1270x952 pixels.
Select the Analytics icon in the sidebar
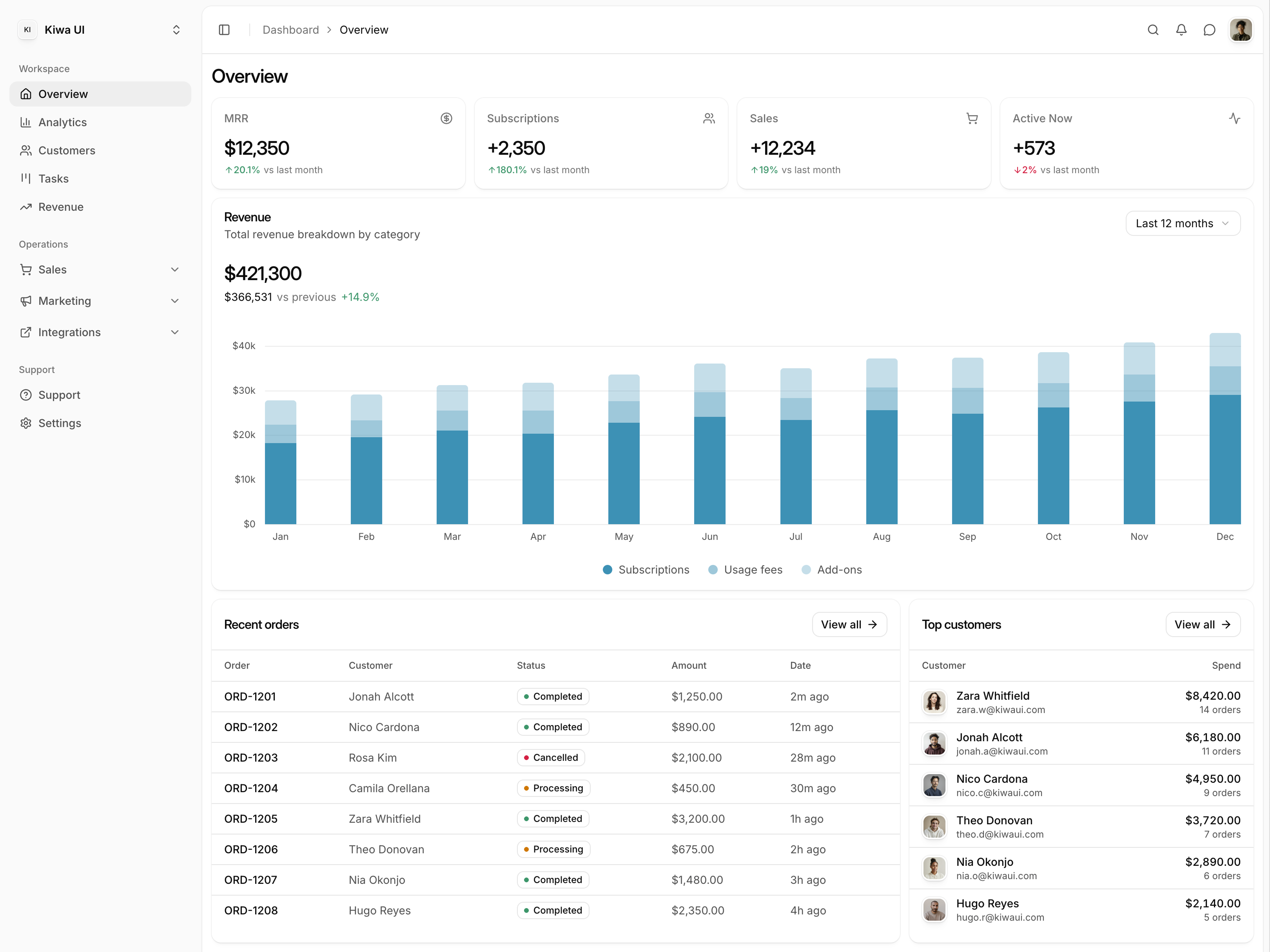pyautogui.click(x=26, y=122)
